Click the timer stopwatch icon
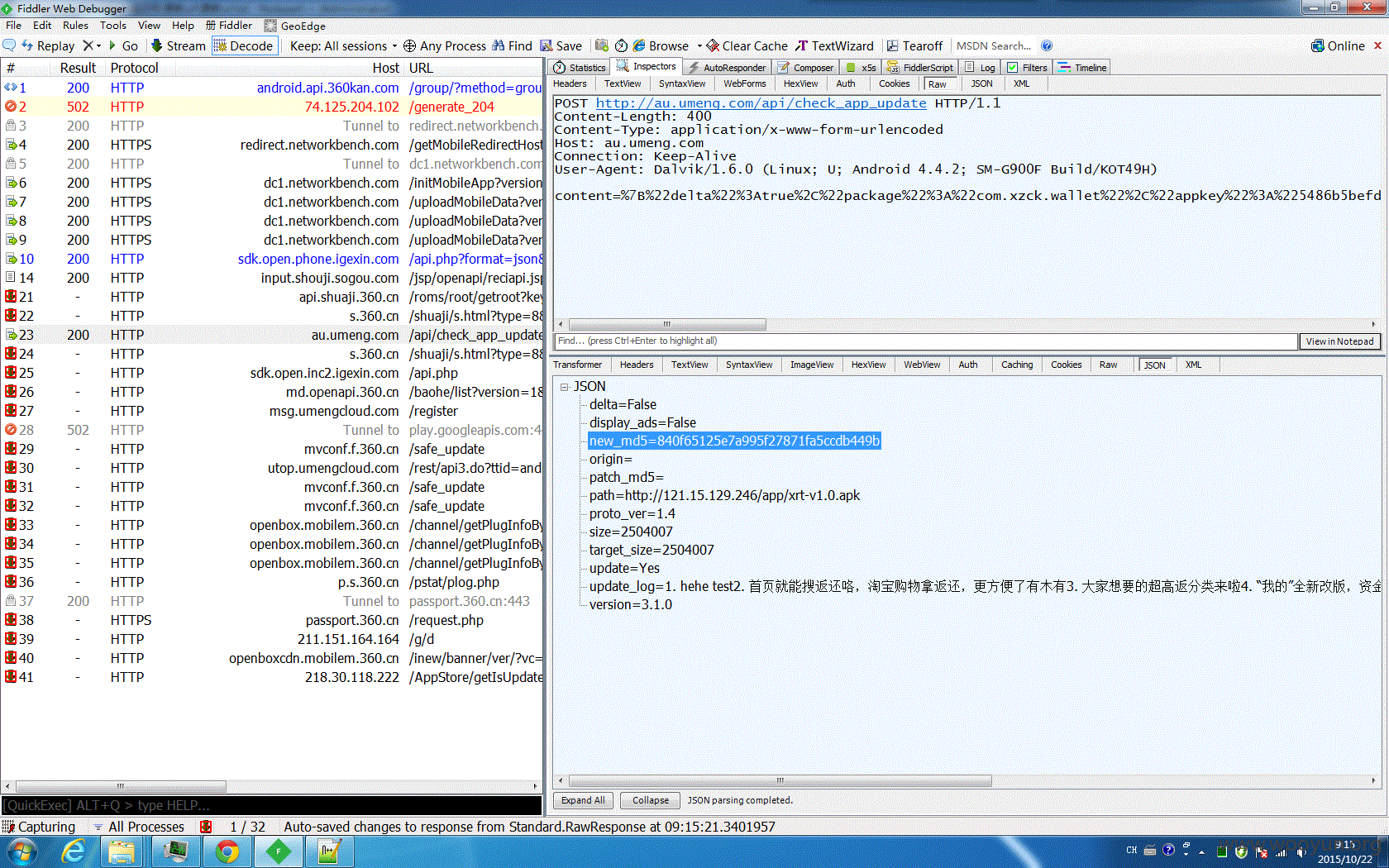 tap(621, 45)
